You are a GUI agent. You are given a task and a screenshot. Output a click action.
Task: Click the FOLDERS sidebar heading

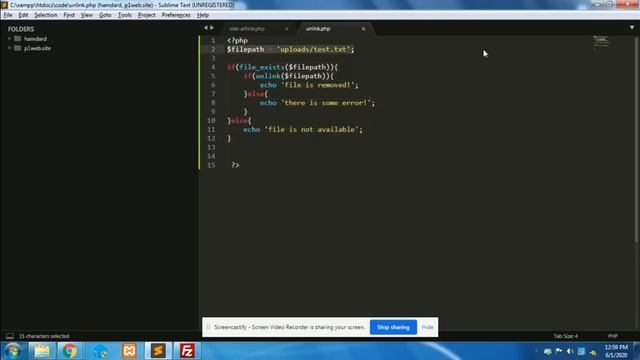point(21,29)
